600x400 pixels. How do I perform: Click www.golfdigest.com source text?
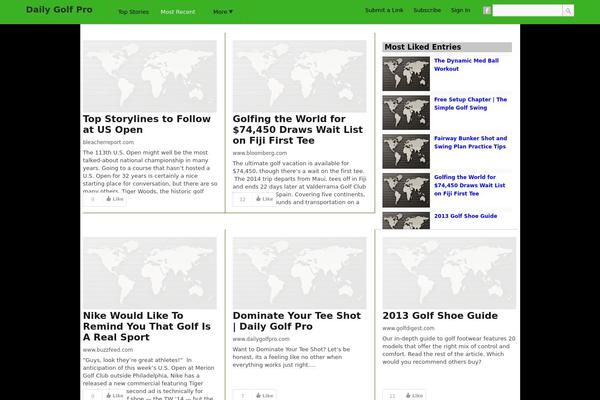(x=408, y=328)
